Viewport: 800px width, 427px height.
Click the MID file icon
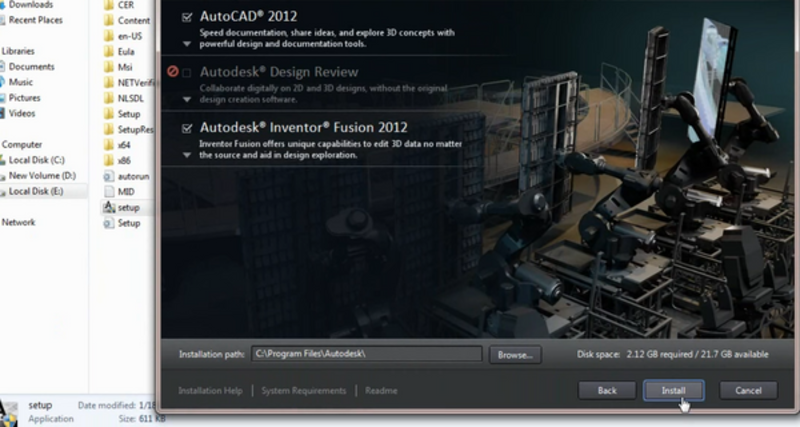pyautogui.click(x=109, y=192)
